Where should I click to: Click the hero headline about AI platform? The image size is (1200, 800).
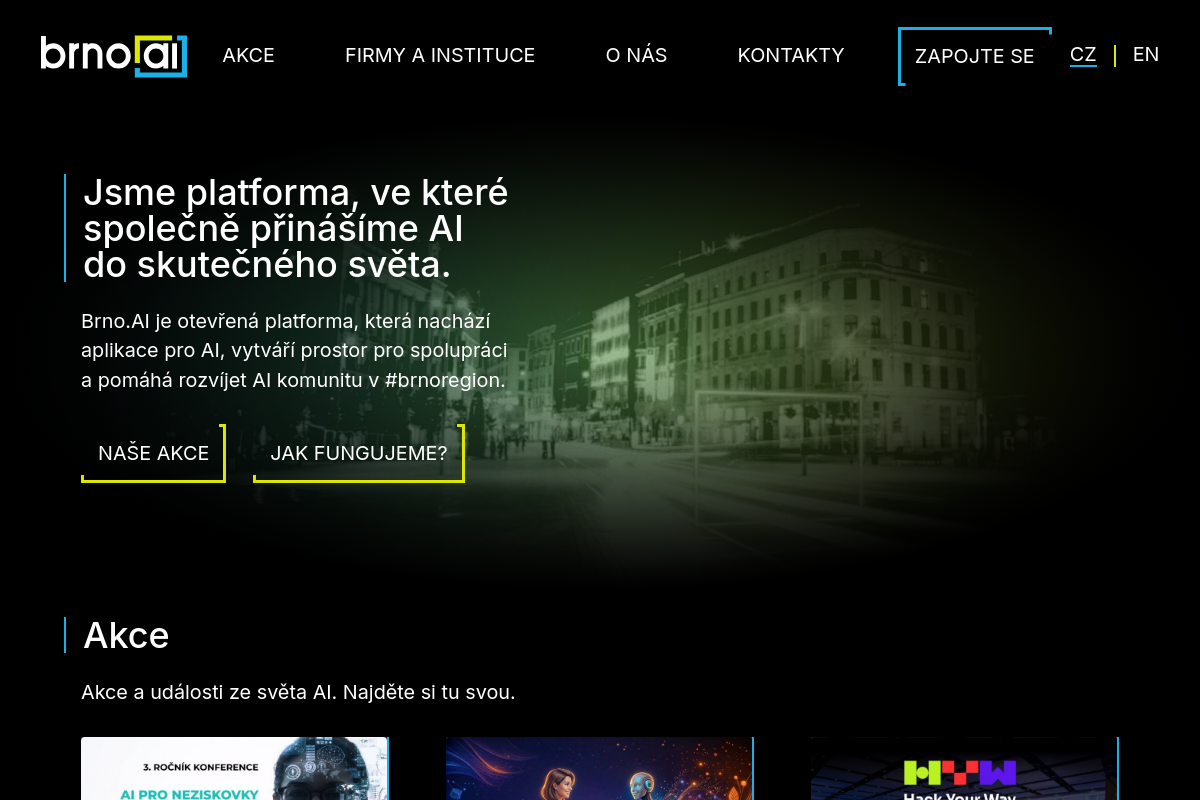point(296,228)
